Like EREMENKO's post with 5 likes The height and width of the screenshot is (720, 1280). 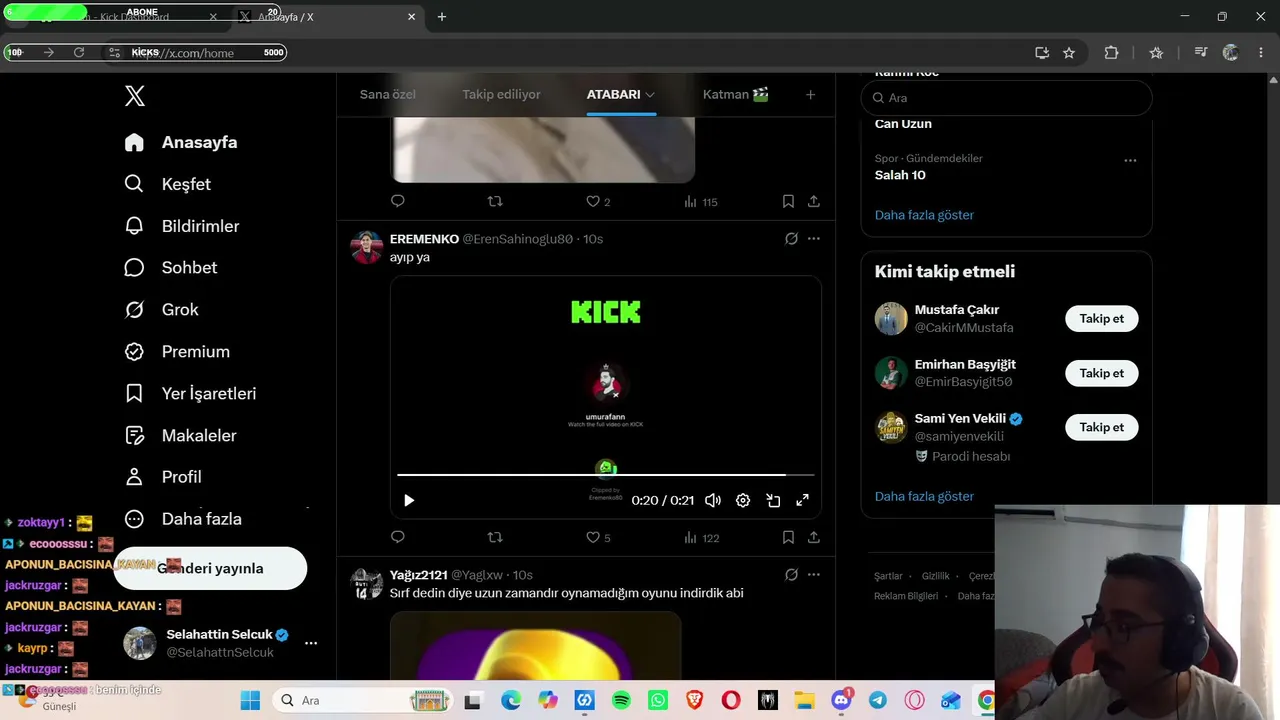(x=598, y=538)
